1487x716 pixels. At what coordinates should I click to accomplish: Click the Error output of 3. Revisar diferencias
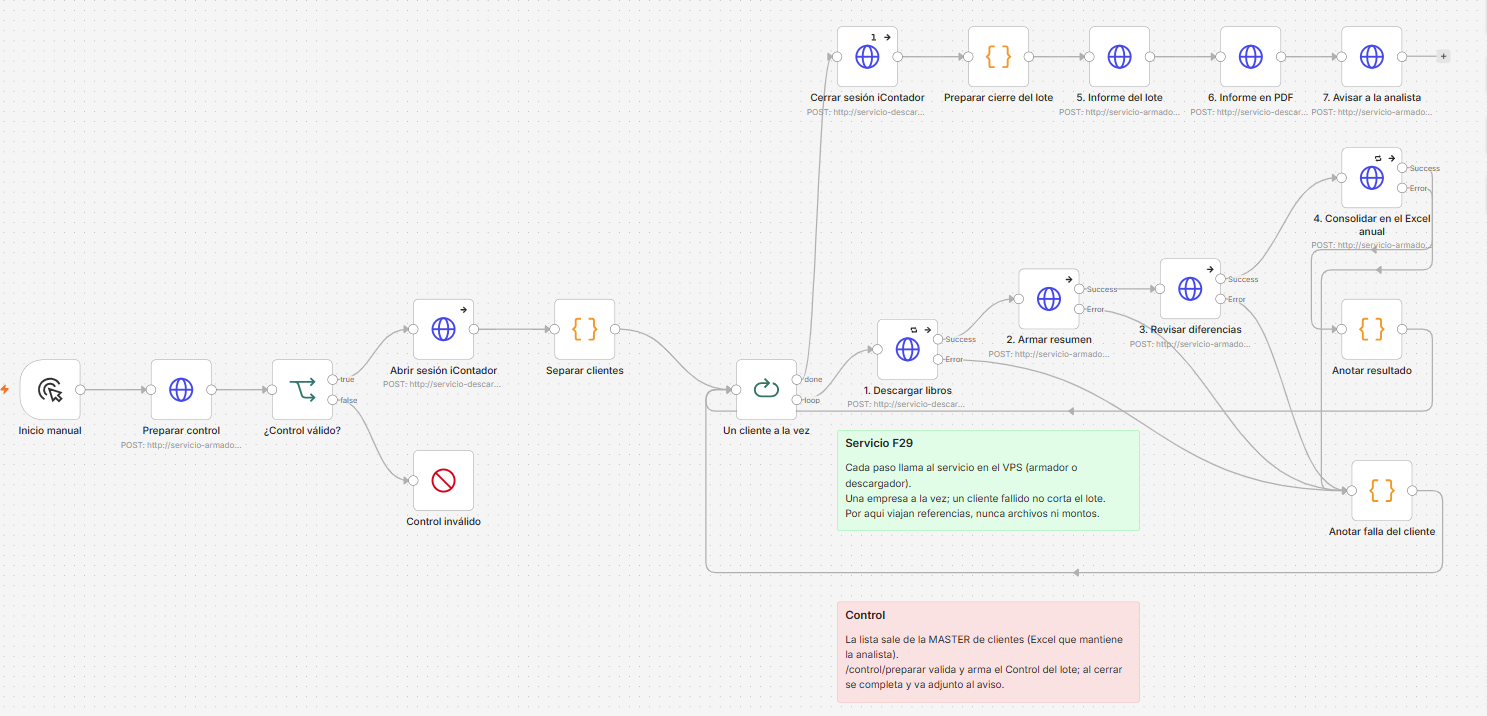pos(1220,299)
